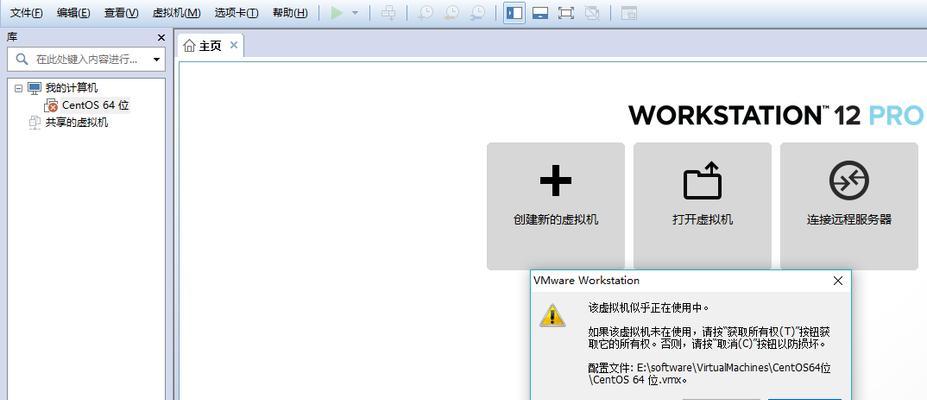This screenshot has width=927, height=400.
Task: Click the plus icon for new VM
Action: click(556, 180)
